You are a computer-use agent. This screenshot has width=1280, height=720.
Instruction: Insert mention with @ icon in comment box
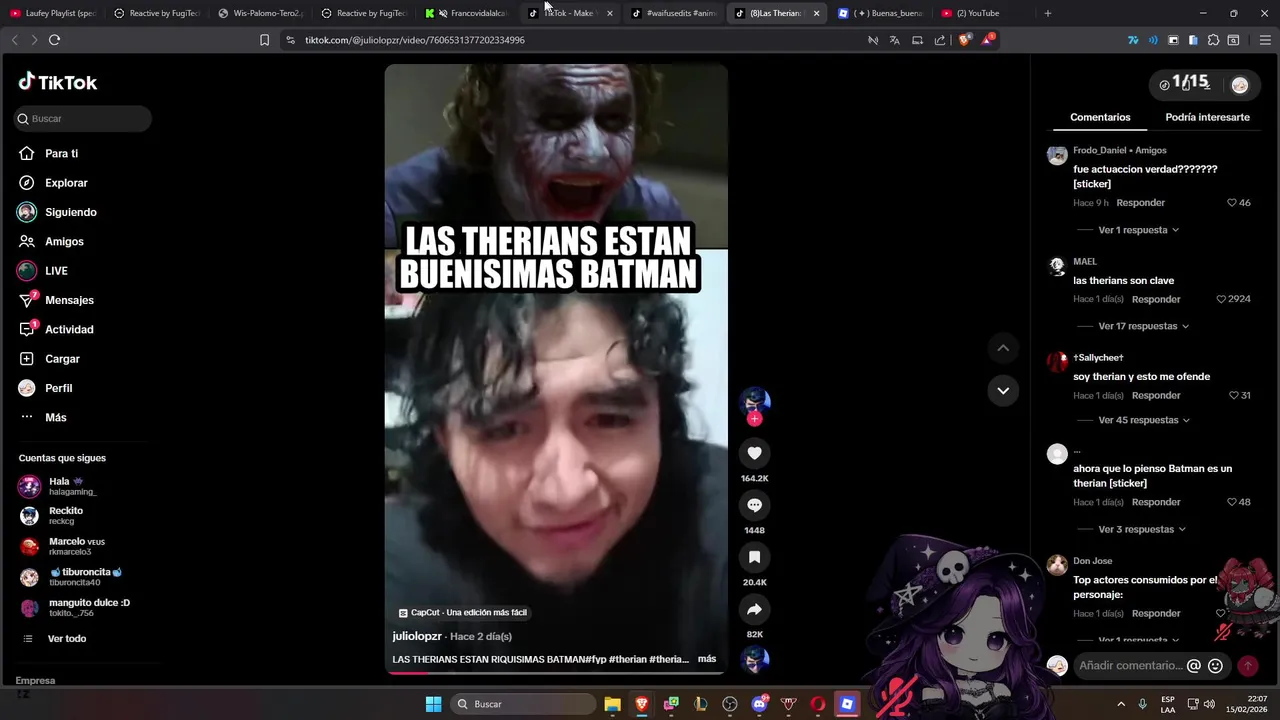(1193, 665)
